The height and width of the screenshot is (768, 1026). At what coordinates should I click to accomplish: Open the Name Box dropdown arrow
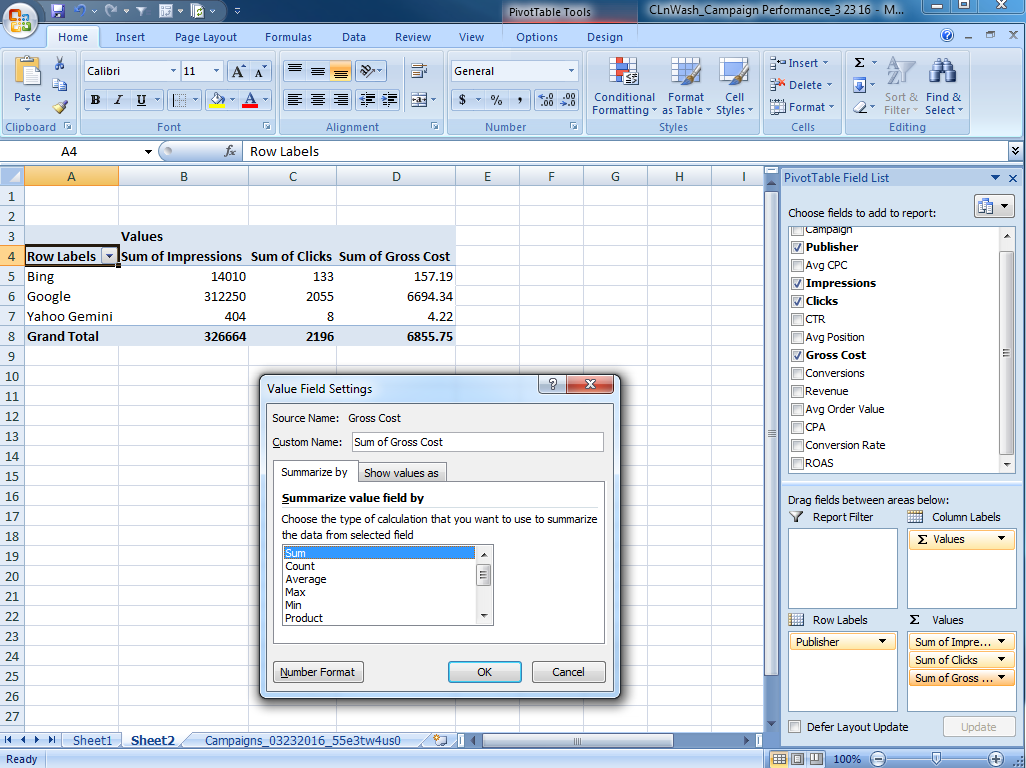coord(149,152)
